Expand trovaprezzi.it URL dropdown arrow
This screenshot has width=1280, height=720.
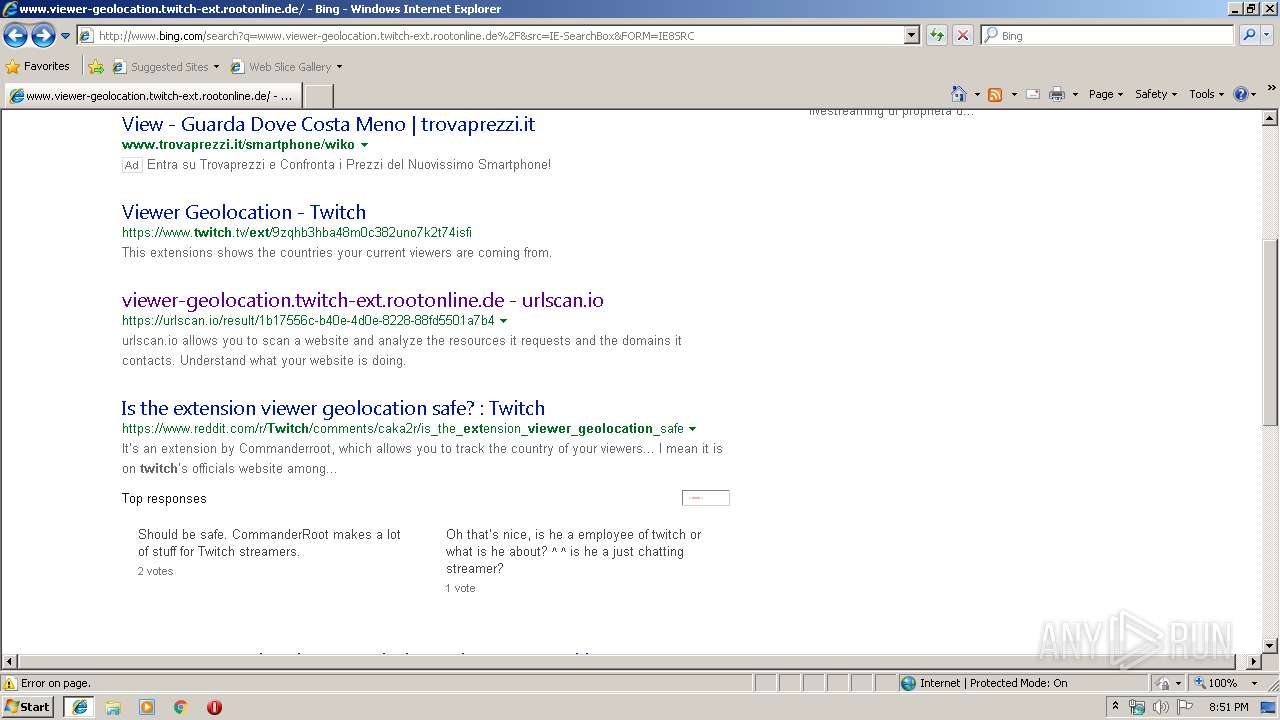pos(364,145)
